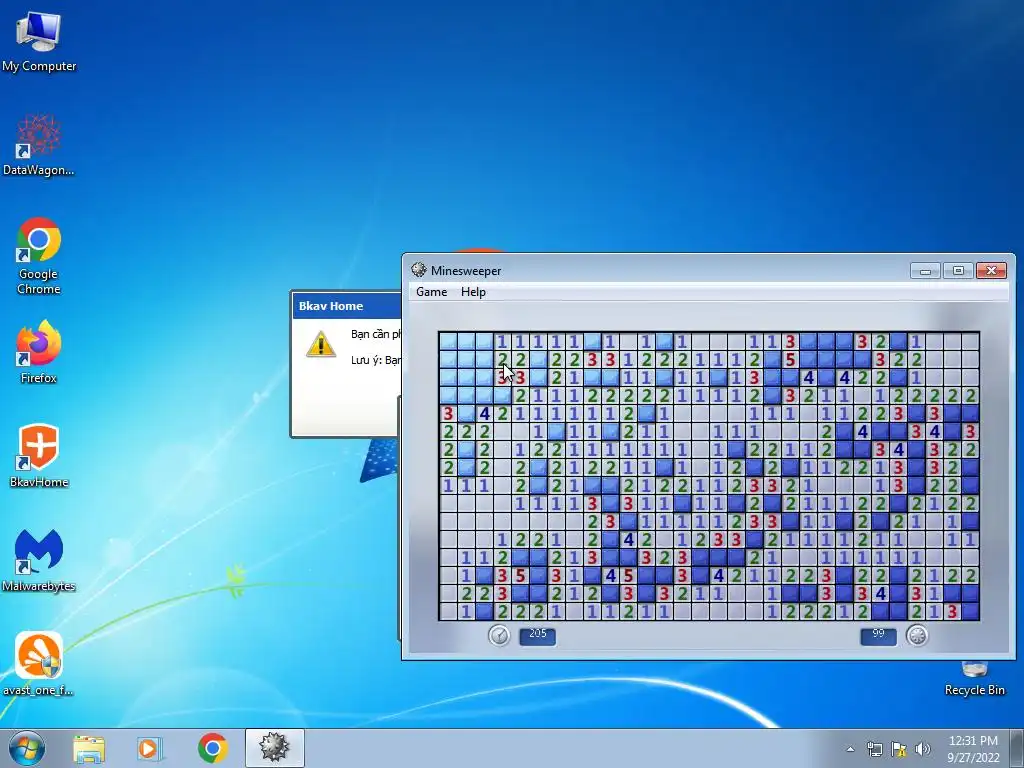
Task: Minimize the Minesweeper window
Action: coord(925,270)
